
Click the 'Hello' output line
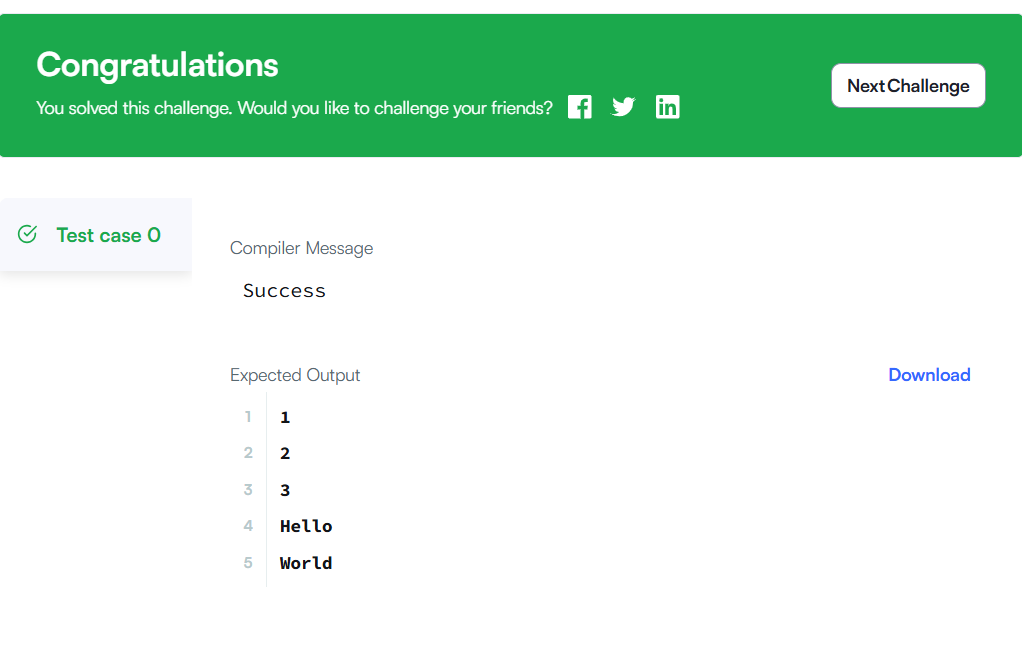point(306,527)
